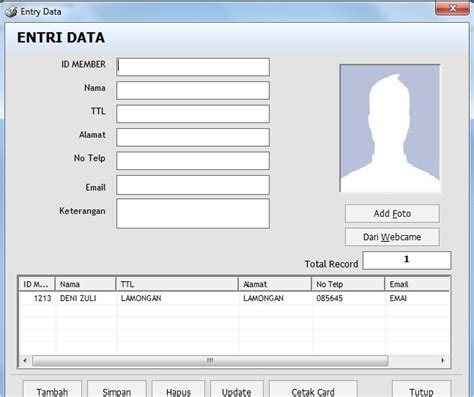Click the Tambah button
Viewport: 474px width, 397px height.
[x=52, y=390]
